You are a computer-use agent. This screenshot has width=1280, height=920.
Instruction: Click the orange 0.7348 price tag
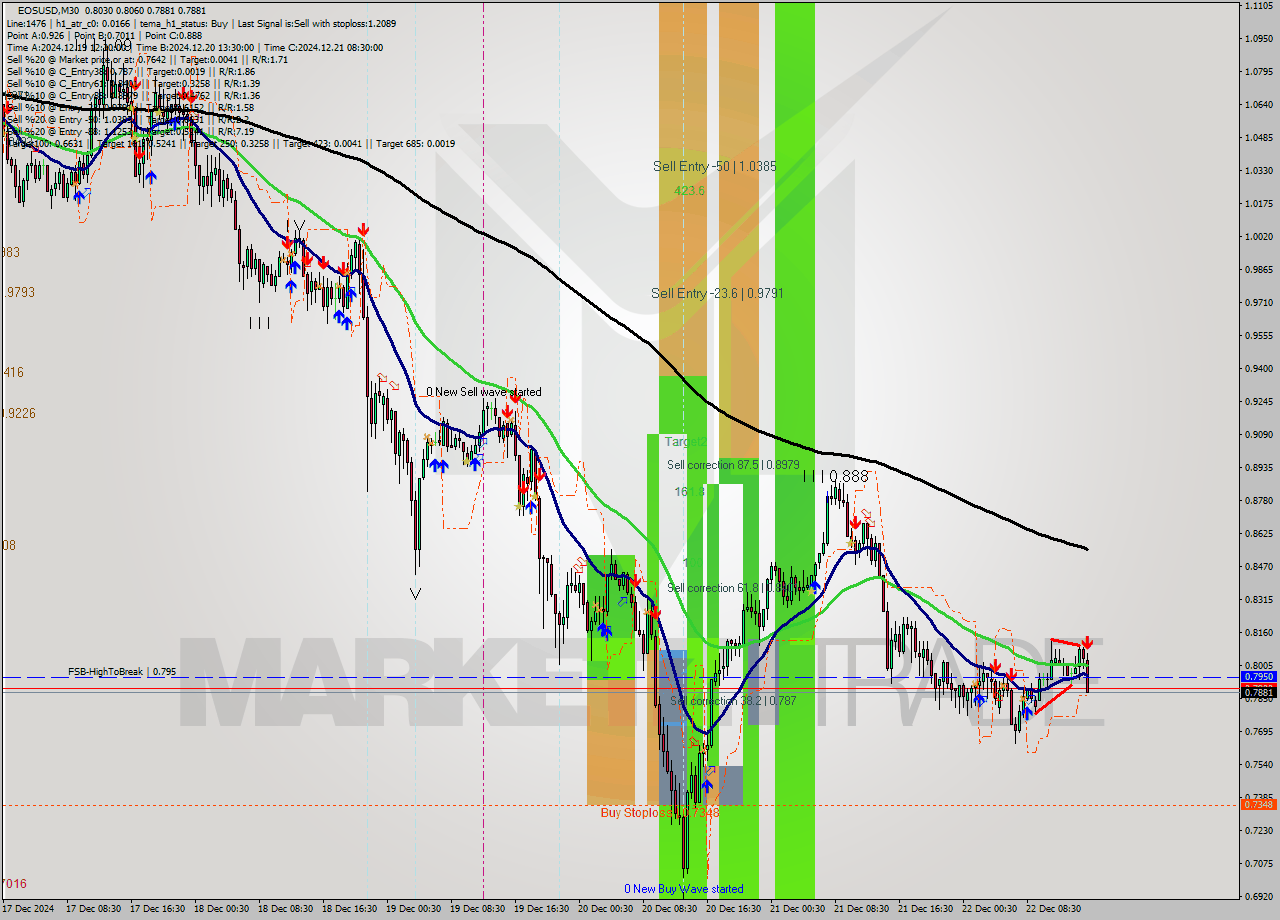[x=1258, y=805]
